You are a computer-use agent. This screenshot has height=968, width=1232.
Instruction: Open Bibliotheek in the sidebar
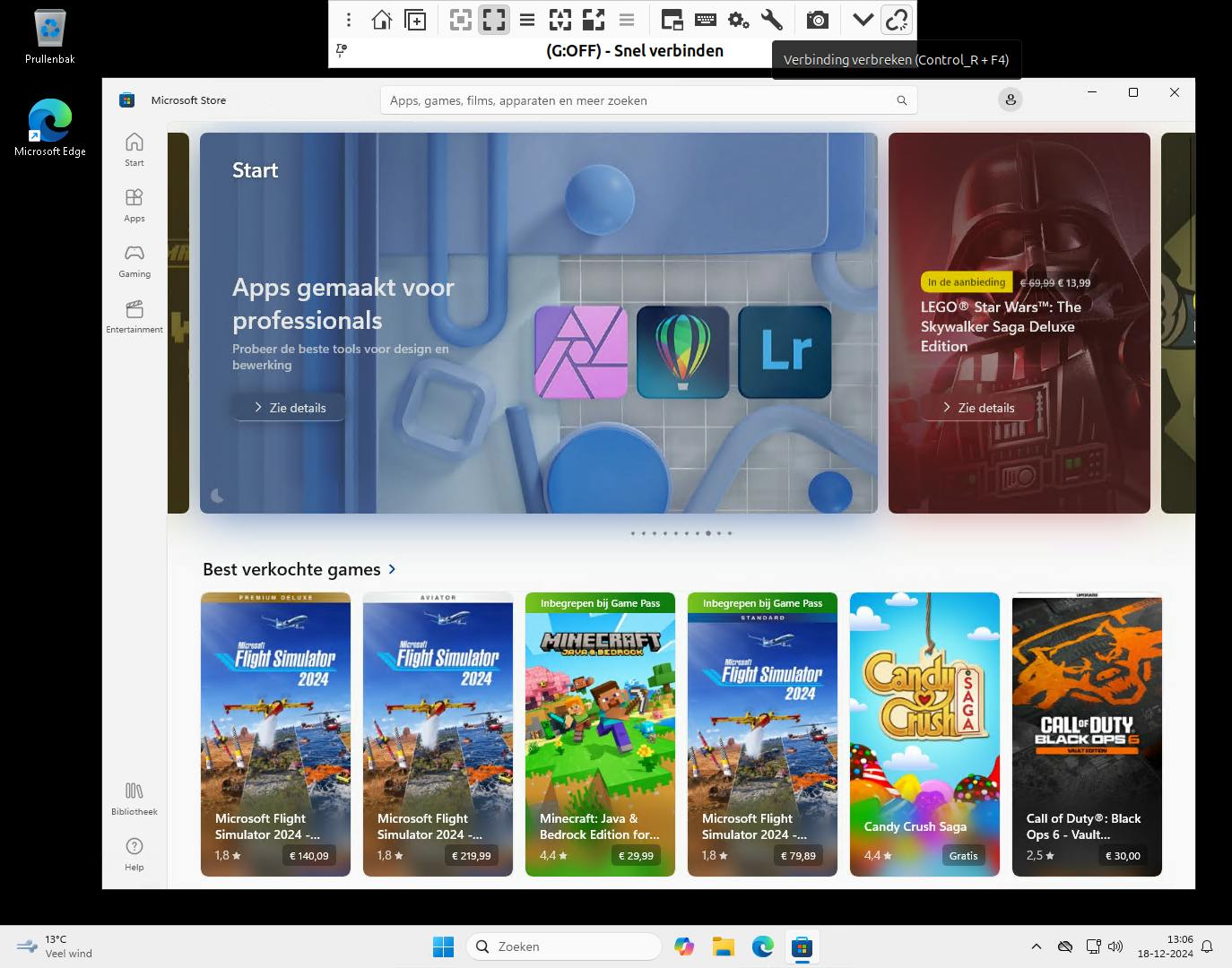point(134,797)
